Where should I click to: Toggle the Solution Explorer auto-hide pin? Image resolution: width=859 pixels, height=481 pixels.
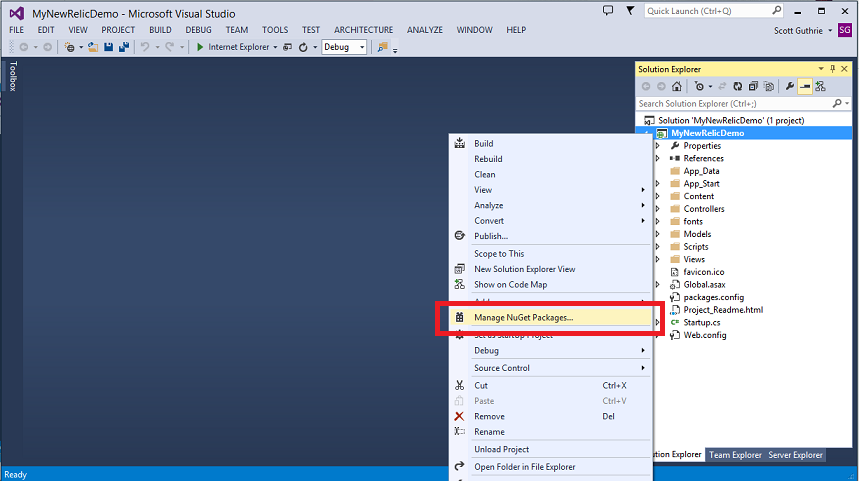[832, 69]
